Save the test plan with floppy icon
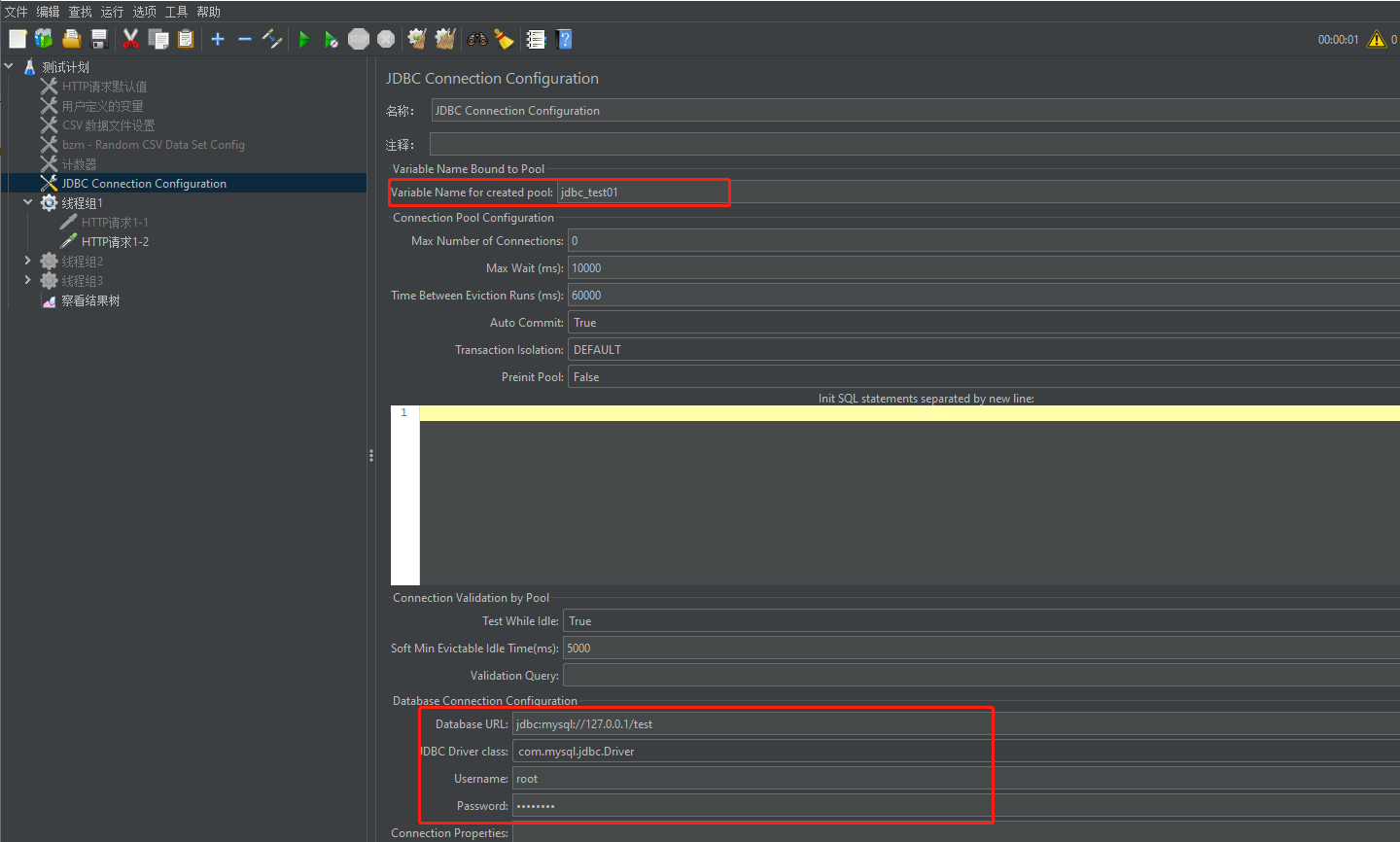The height and width of the screenshot is (842, 1400). pos(99,39)
